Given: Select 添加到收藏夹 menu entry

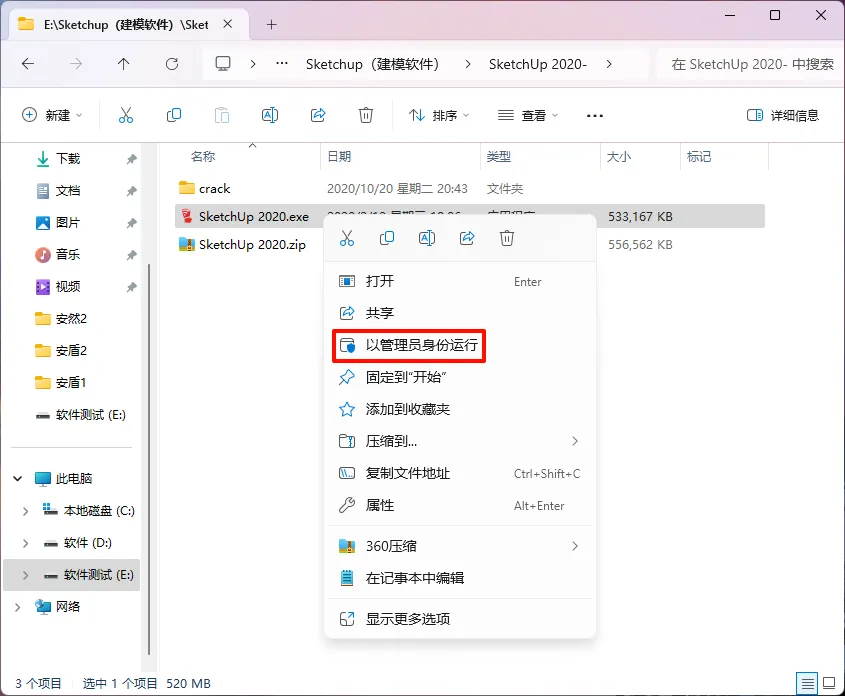Looking at the screenshot, I should [x=460, y=409].
